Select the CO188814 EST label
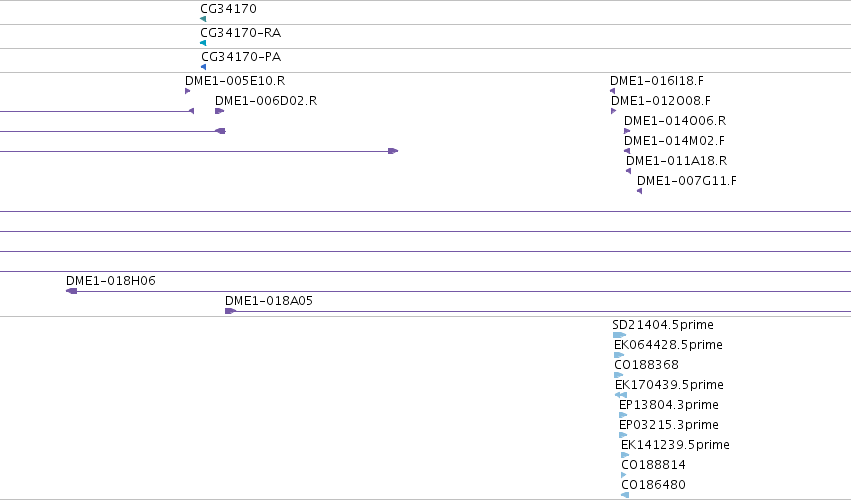 coord(653,465)
